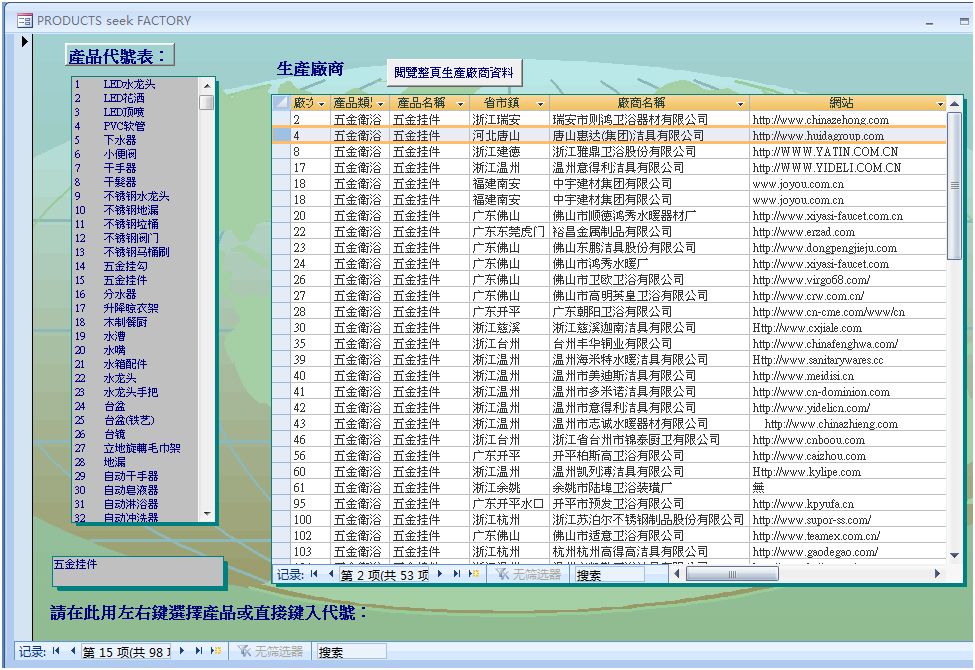Click the left arrow of the datasheet horizontal scrollbar

[x=677, y=574]
